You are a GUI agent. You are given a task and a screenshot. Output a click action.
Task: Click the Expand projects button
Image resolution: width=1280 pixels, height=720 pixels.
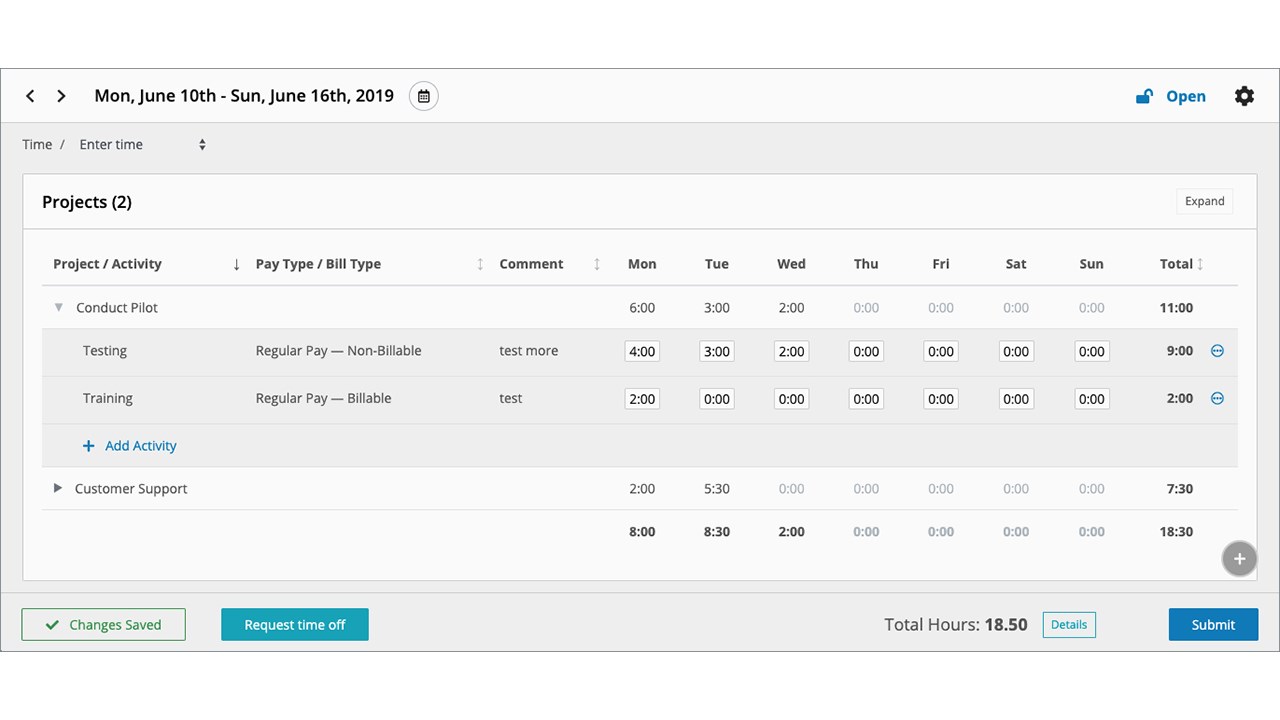(1204, 201)
